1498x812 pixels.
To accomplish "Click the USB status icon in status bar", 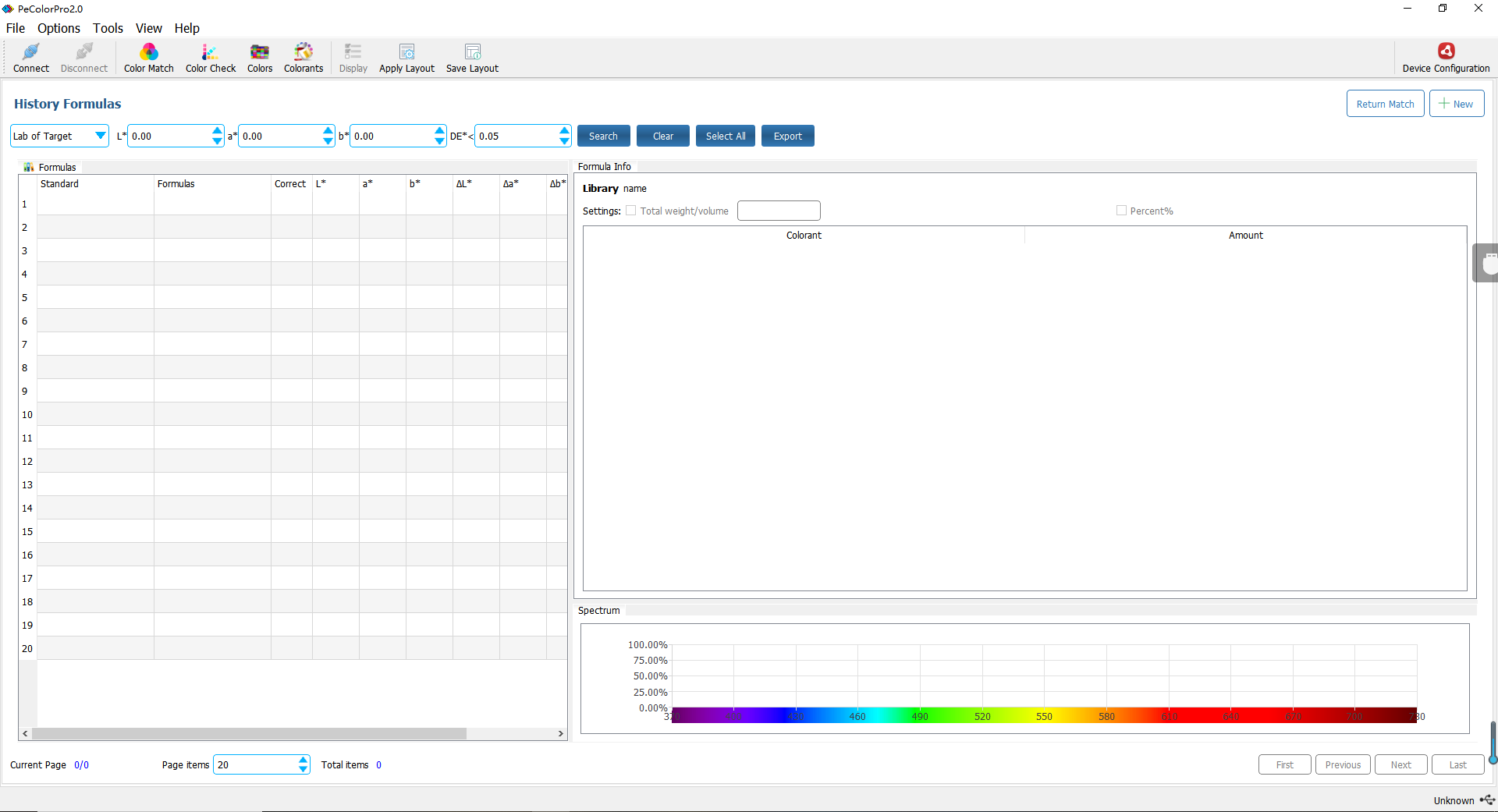I will point(1487,800).
